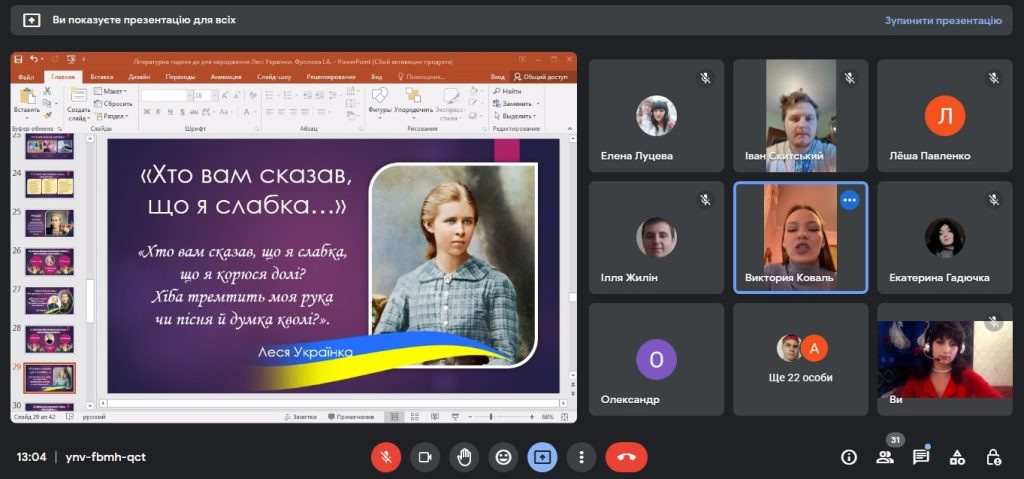Open the 'Ще 22 особи' participants tile
This screenshot has height=479, width=1024.
point(799,359)
